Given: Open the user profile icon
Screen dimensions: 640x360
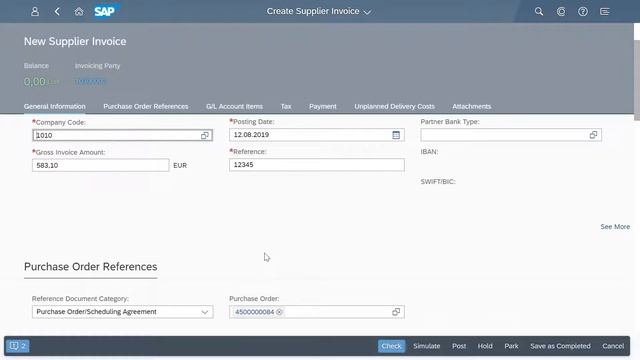Looking at the screenshot, I should tap(35, 11).
